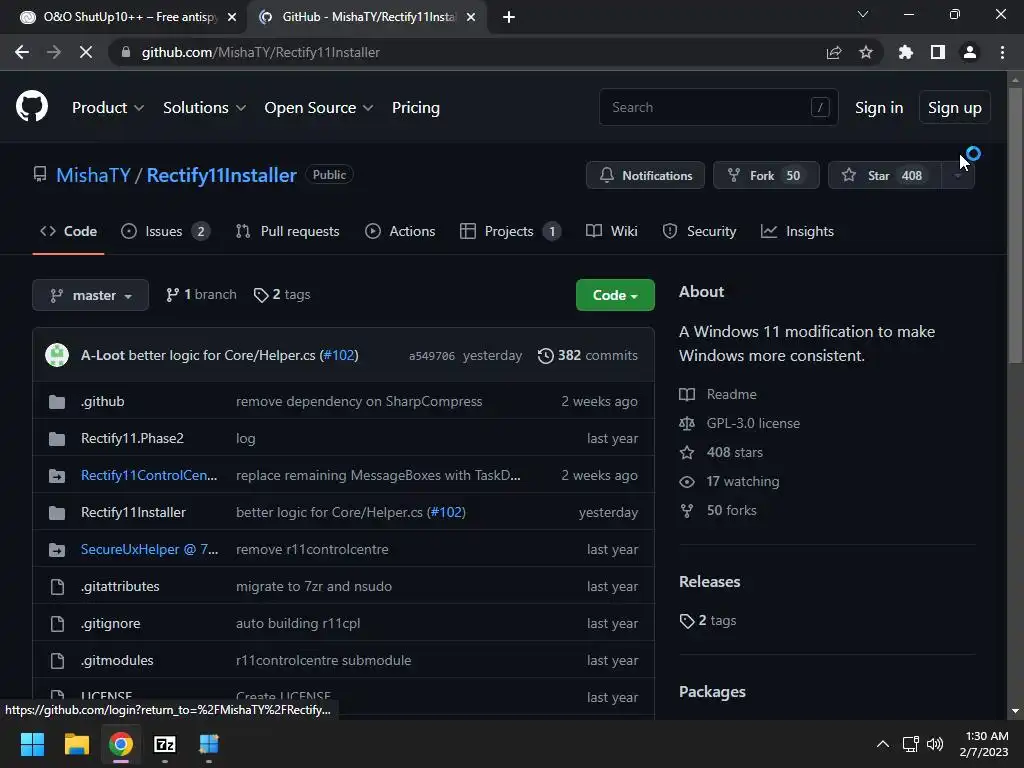Click the Sign in link

[x=879, y=108]
